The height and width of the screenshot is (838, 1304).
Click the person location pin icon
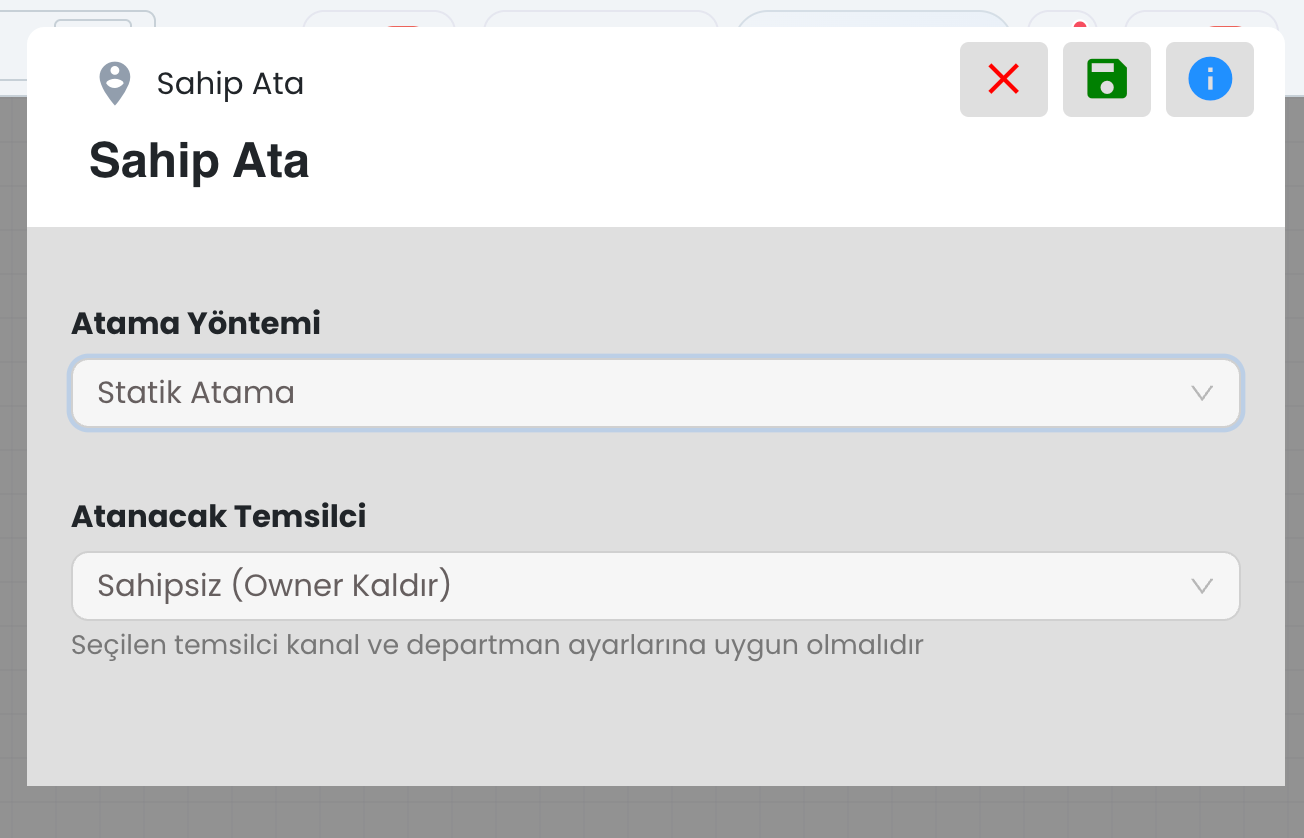[x=115, y=84]
